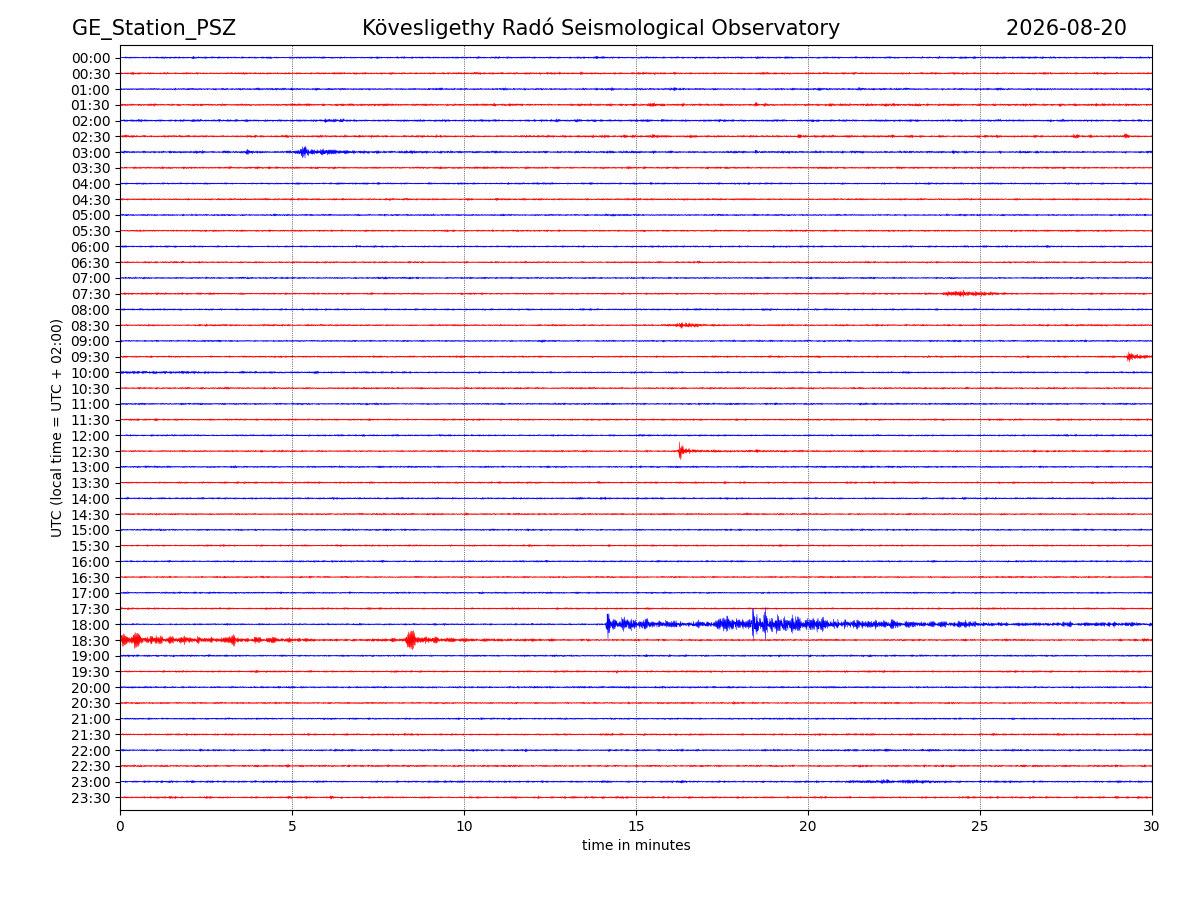Select the 10:00 time row label

pyautogui.click(x=91, y=373)
